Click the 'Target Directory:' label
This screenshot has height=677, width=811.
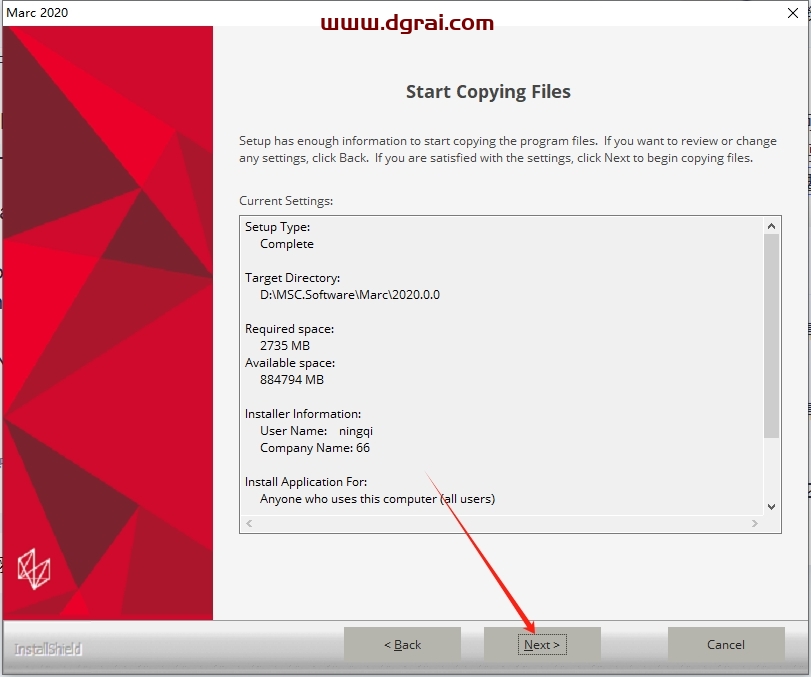[292, 278]
